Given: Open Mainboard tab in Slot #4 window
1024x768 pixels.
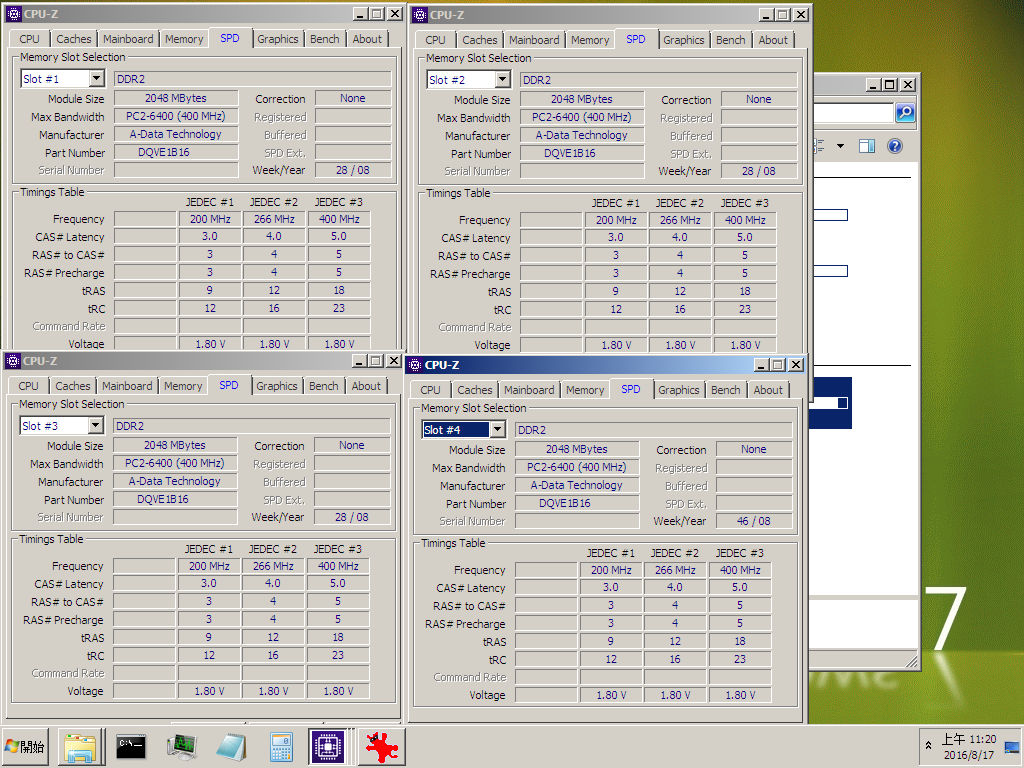Looking at the screenshot, I should pyautogui.click(x=529, y=390).
